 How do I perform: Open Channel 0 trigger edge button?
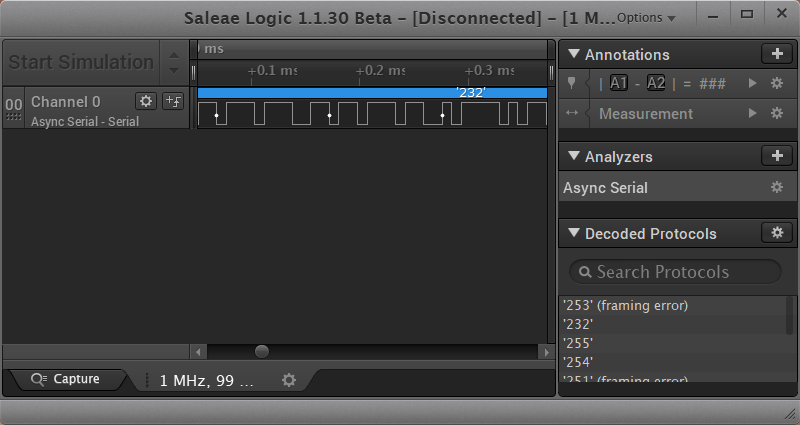pyautogui.click(x=173, y=101)
